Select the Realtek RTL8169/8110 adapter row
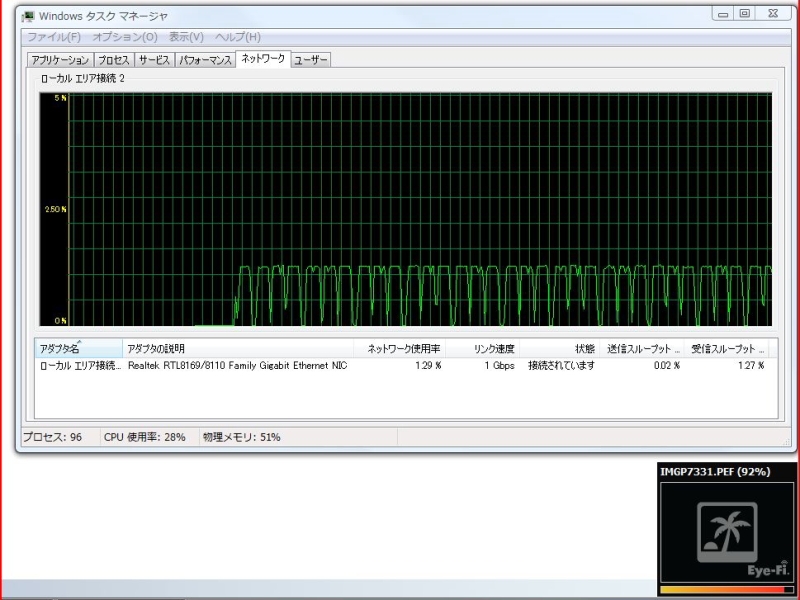 pos(237,366)
